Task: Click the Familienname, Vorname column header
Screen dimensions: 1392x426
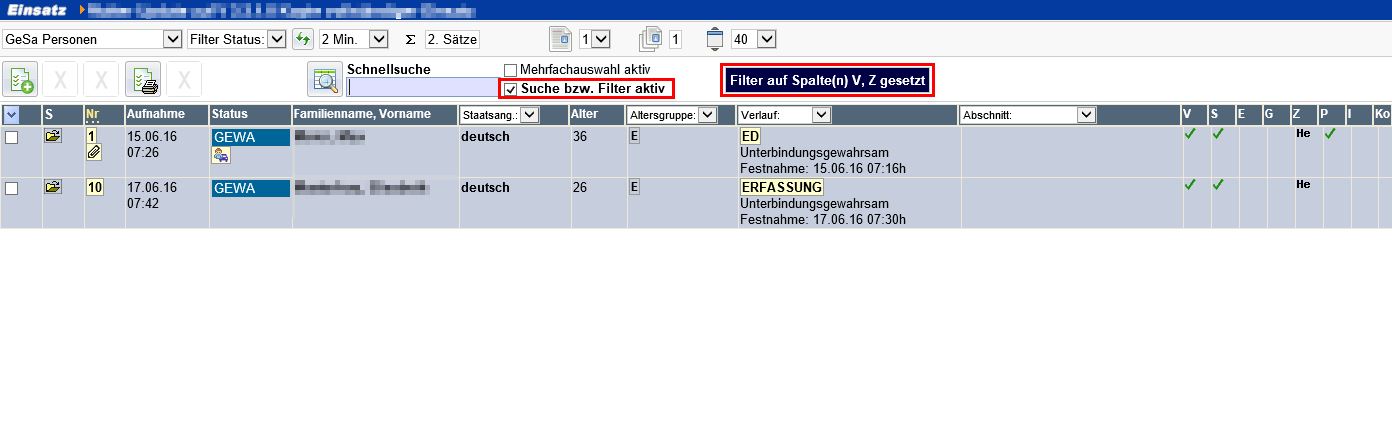Action: 362,114
